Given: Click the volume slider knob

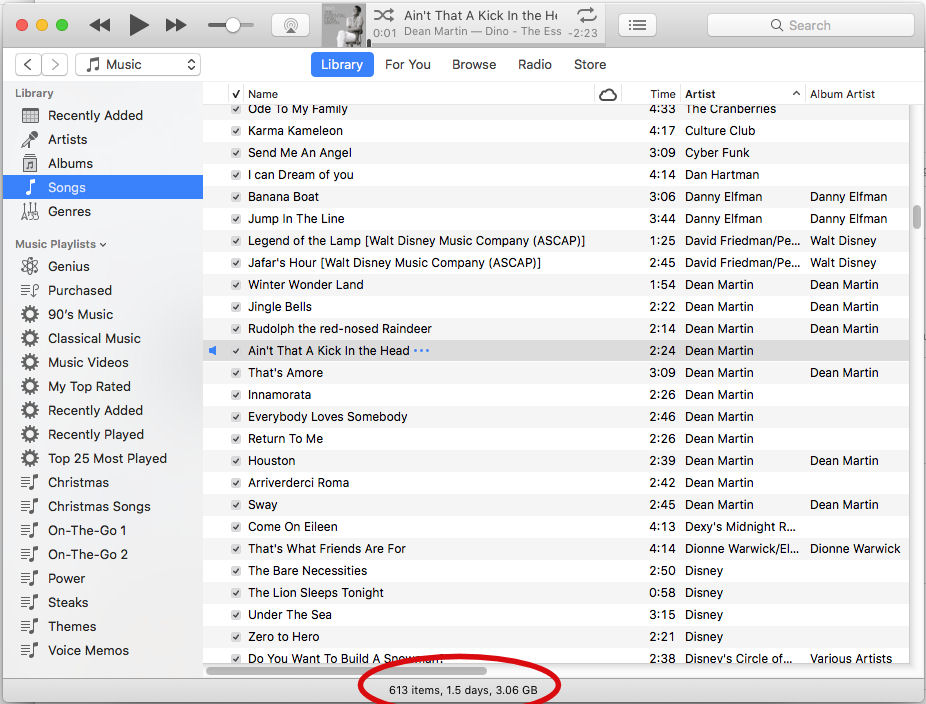Looking at the screenshot, I should pos(233,25).
